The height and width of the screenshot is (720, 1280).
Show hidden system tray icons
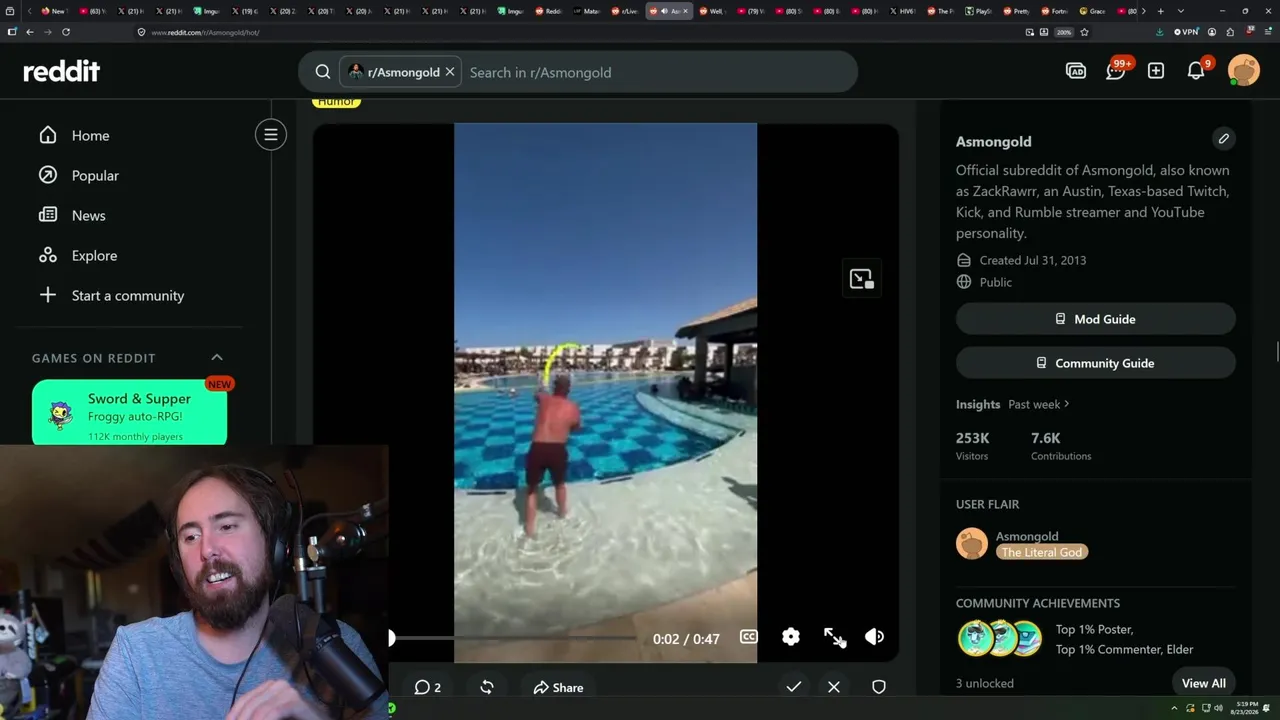click(x=1176, y=708)
